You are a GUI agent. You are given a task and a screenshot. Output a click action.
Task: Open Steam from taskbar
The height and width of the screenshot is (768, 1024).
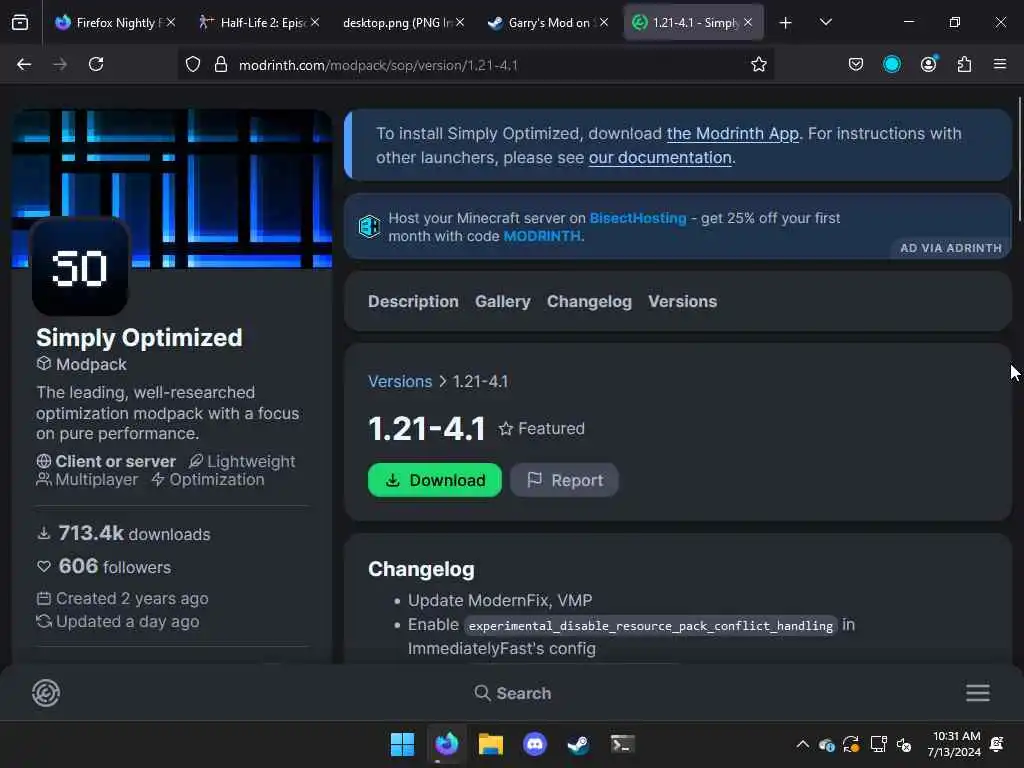(x=579, y=744)
